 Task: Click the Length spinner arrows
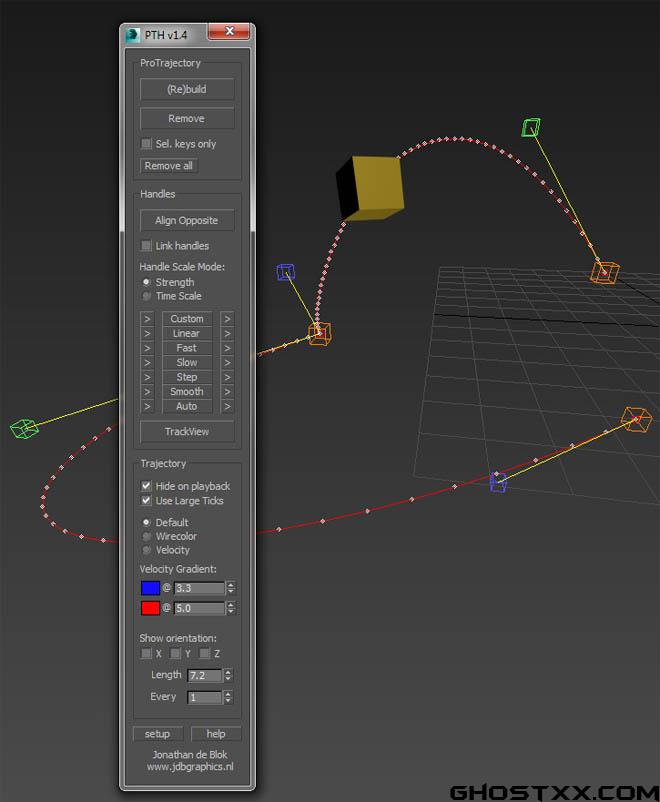(228, 675)
